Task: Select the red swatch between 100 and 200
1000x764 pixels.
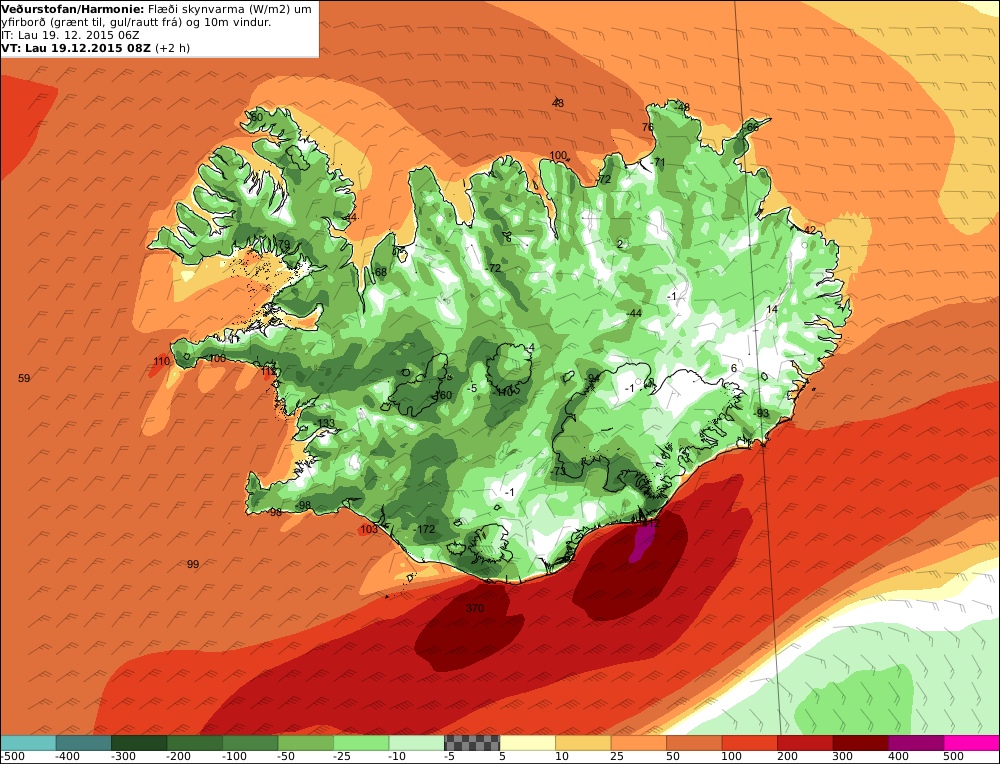Action: pos(749,742)
